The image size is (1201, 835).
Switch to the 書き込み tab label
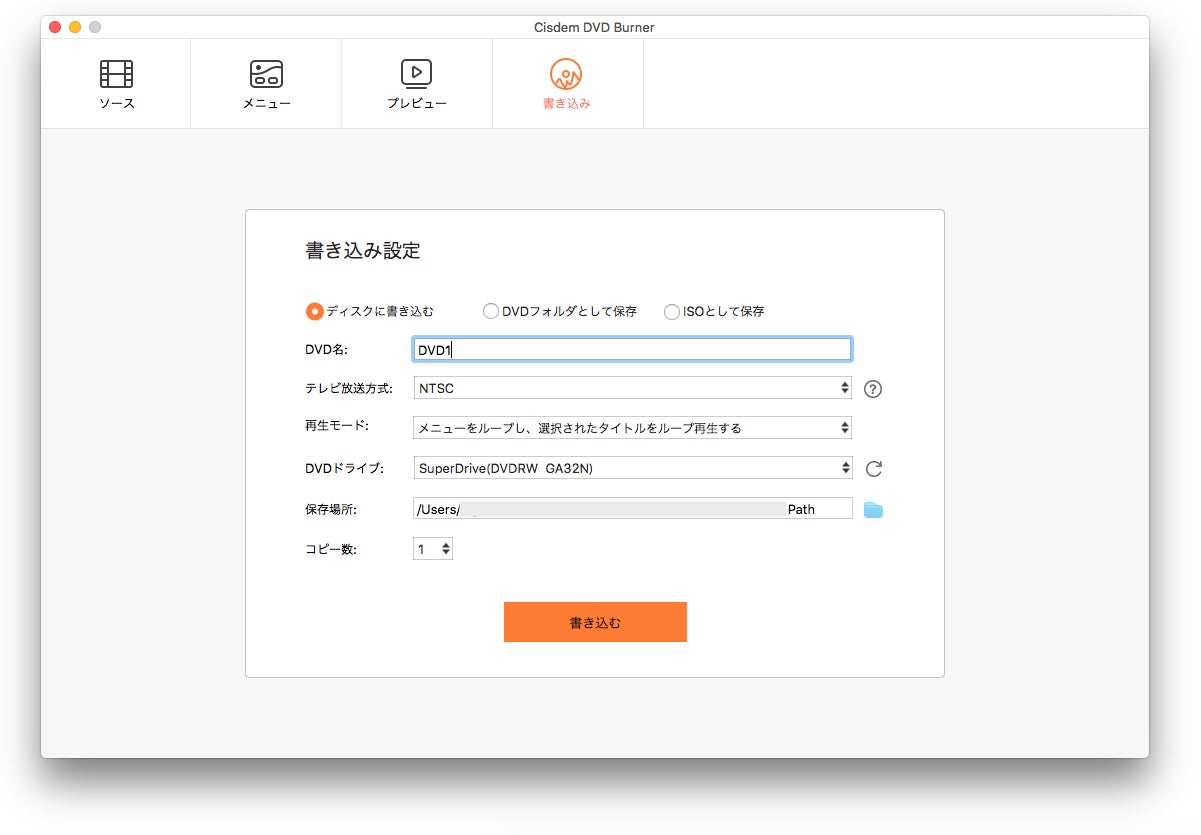click(566, 103)
